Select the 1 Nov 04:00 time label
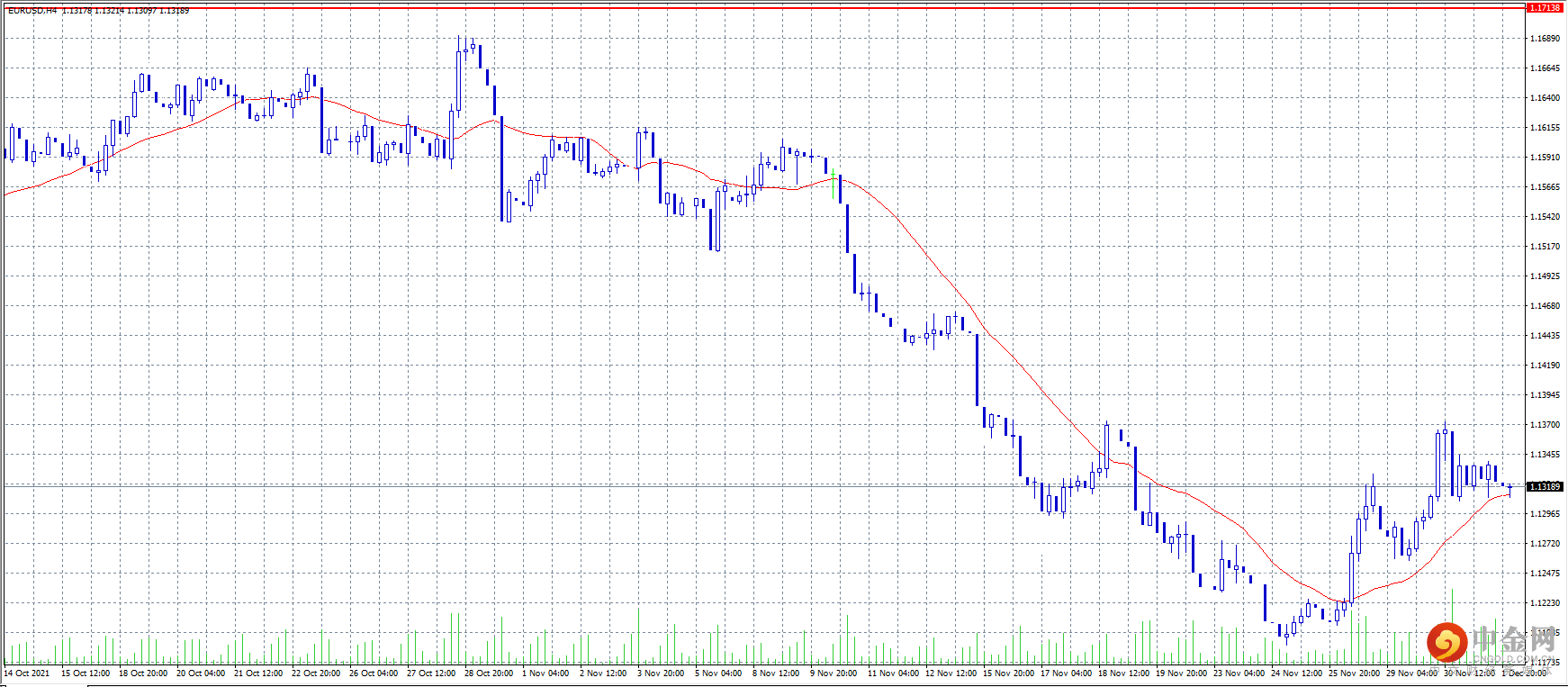This screenshot has width=1568, height=687. 545,673
